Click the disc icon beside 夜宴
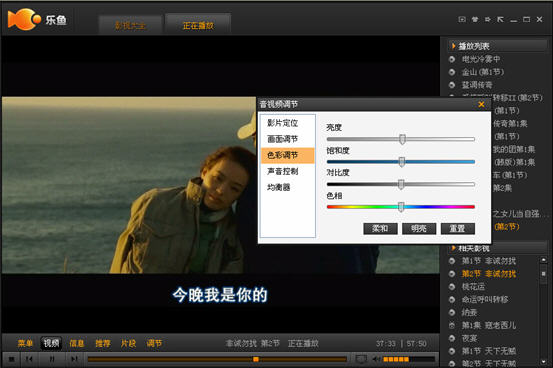This screenshot has height=368, width=553. point(452,338)
